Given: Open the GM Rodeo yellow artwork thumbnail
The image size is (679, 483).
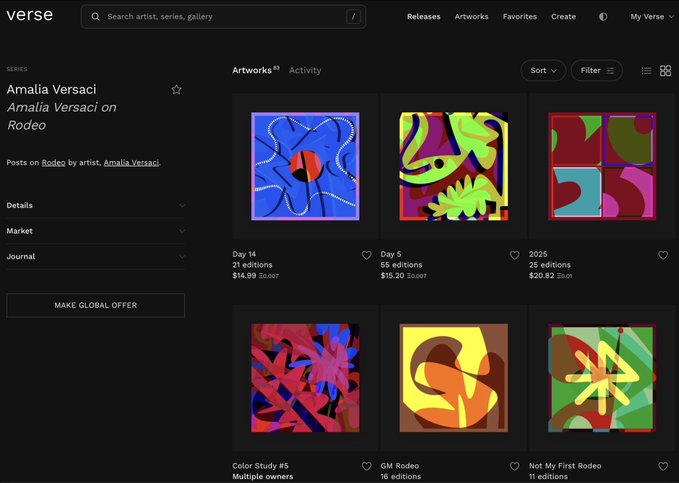Looking at the screenshot, I should point(453,378).
